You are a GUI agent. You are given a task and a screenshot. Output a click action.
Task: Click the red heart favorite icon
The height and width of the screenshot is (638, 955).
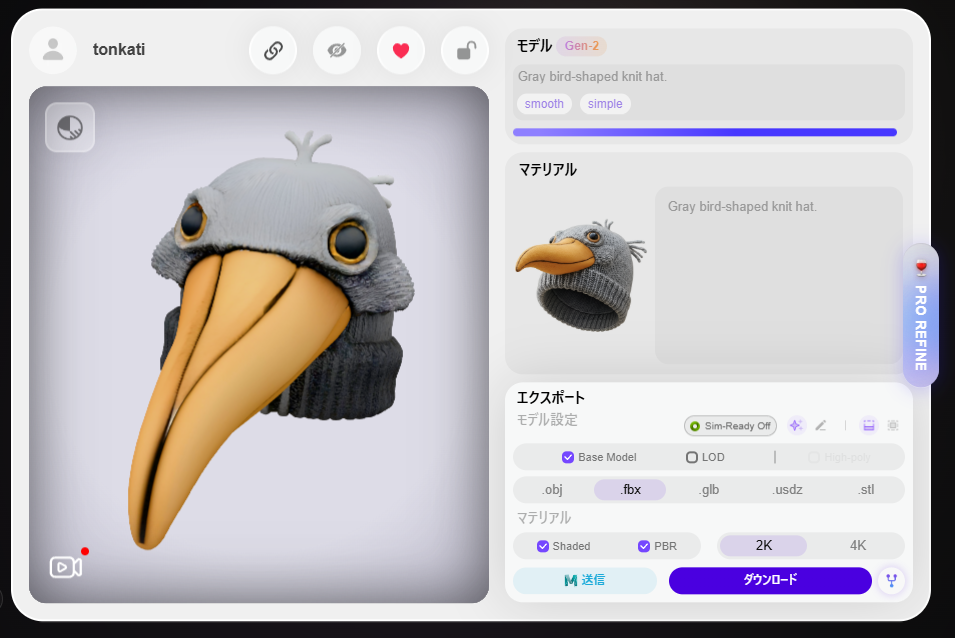[x=401, y=51]
